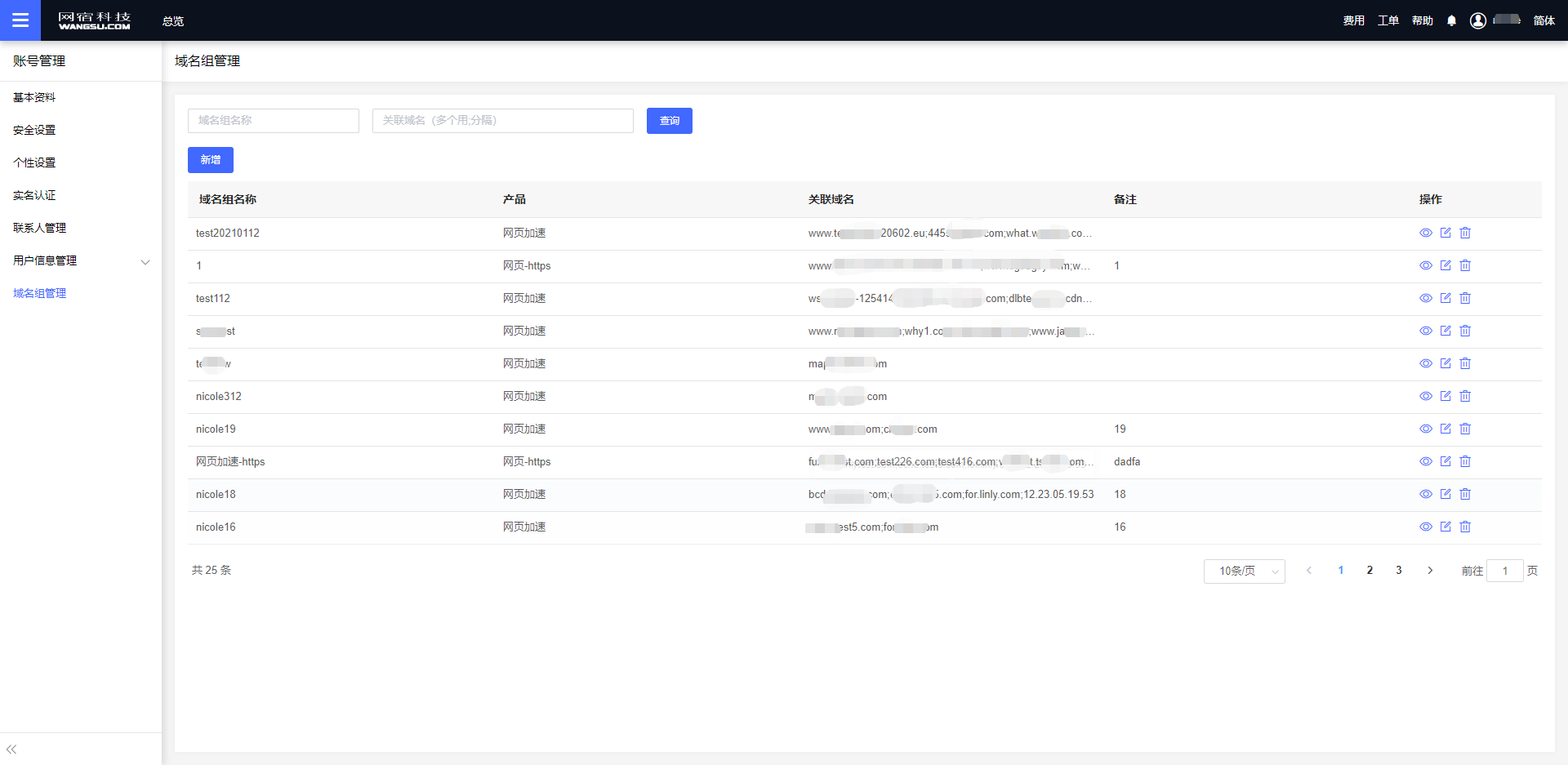The height and width of the screenshot is (765, 1568).
Task: Delete the test112 domain group
Action: point(1465,298)
